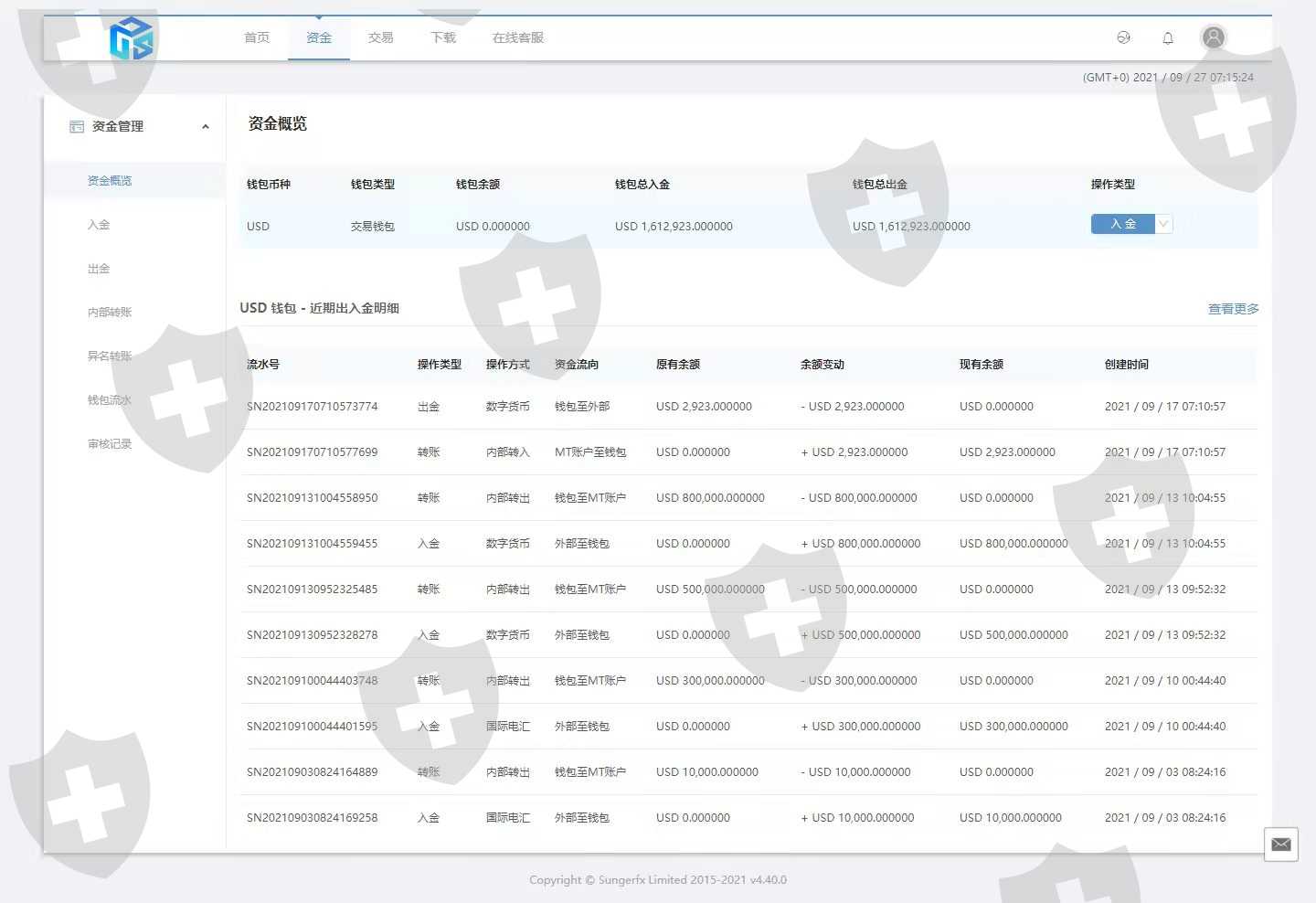1316x903 pixels.
Task: Open 在线客服 from the top navigation
Action: (518, 37)
